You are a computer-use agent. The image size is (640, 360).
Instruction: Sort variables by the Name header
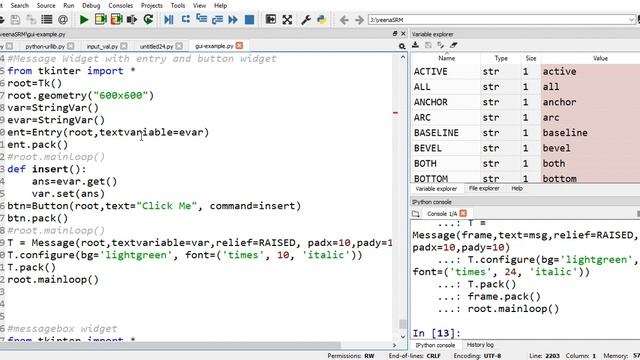coord(447,58)
